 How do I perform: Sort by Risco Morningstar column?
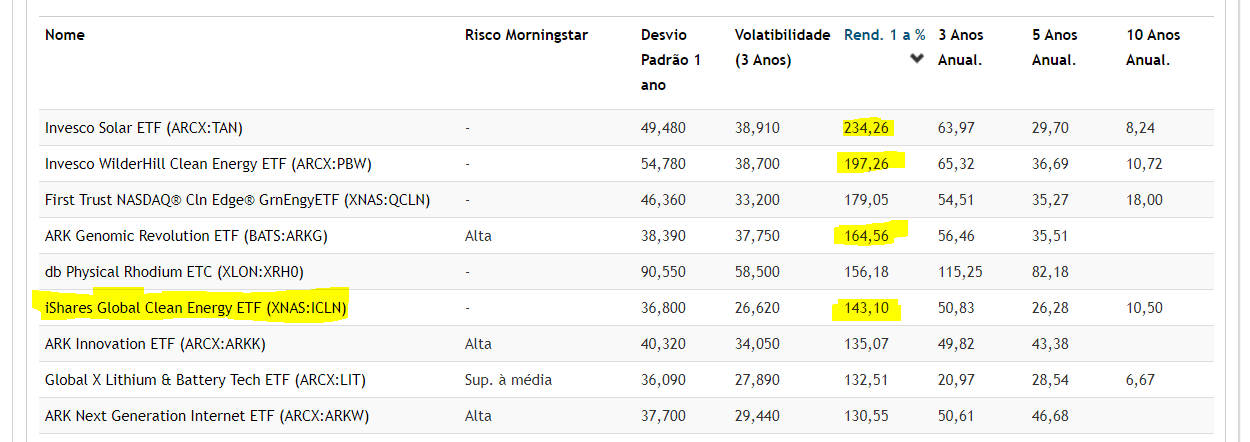(x=526, y=35)
